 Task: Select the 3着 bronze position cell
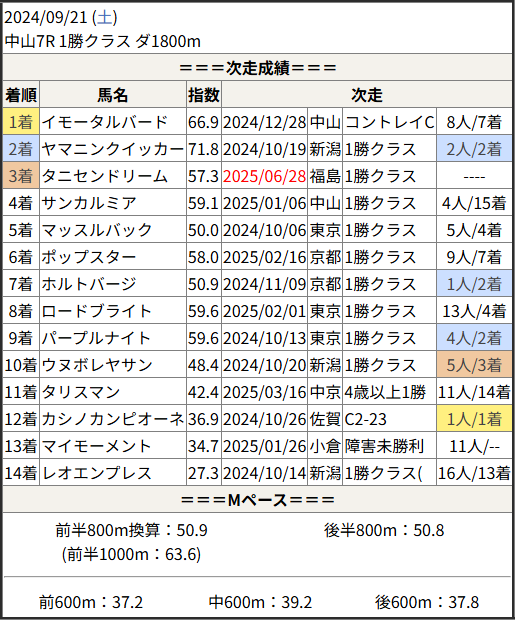point(21,176)
